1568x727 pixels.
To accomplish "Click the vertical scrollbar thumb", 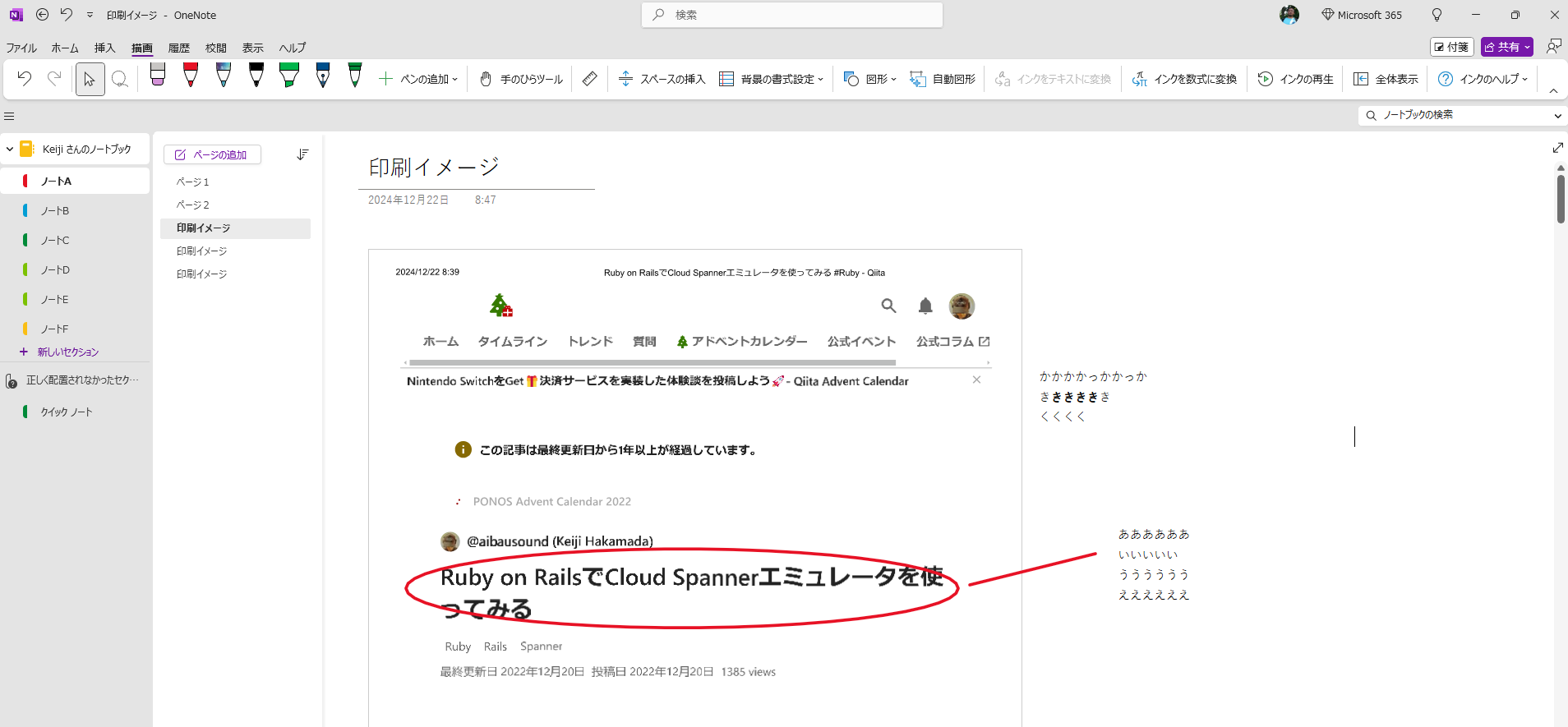I will click(x=1561, y=198).
